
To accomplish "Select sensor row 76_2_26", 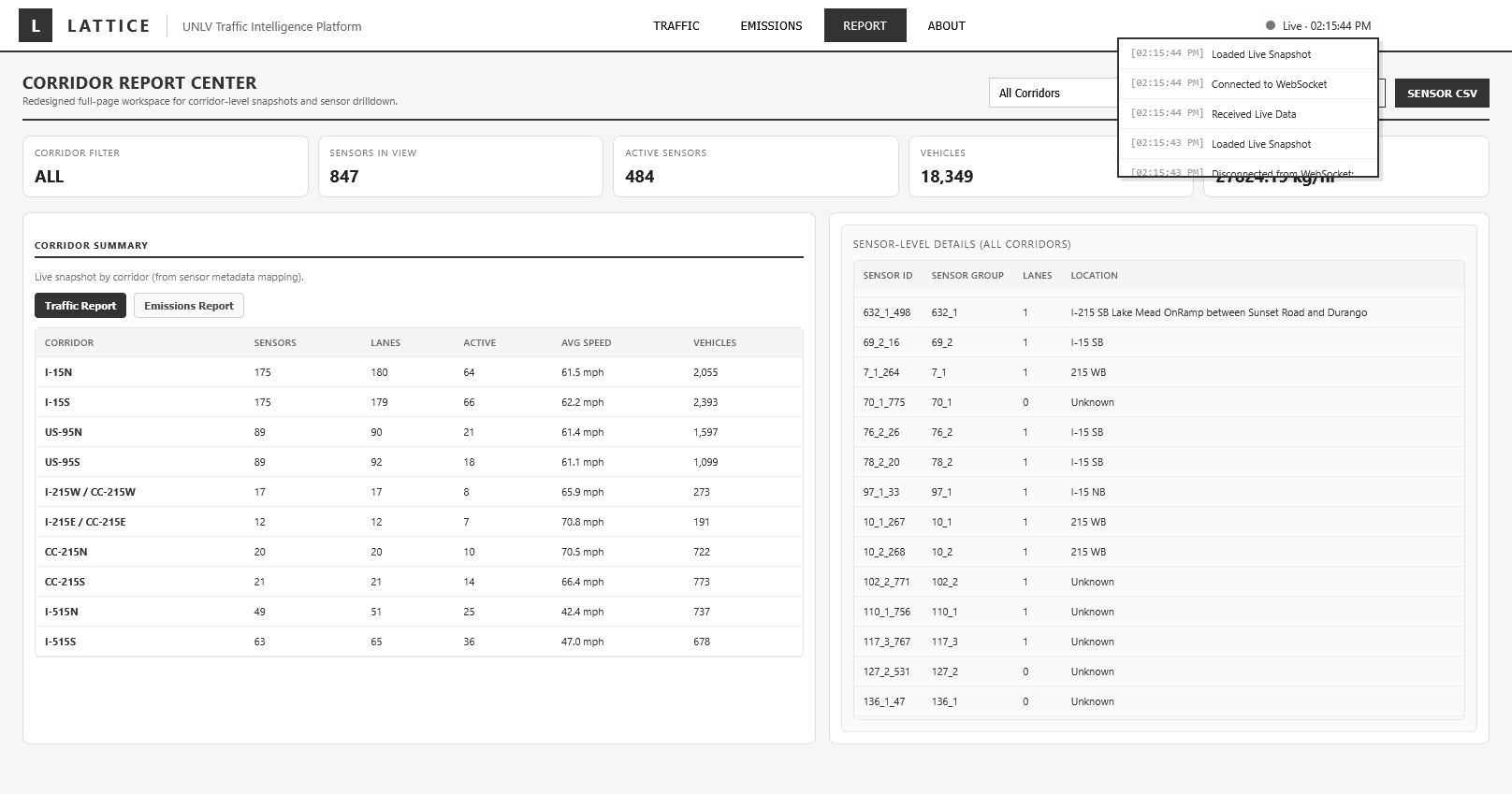I will click(x=1158, y=432).
